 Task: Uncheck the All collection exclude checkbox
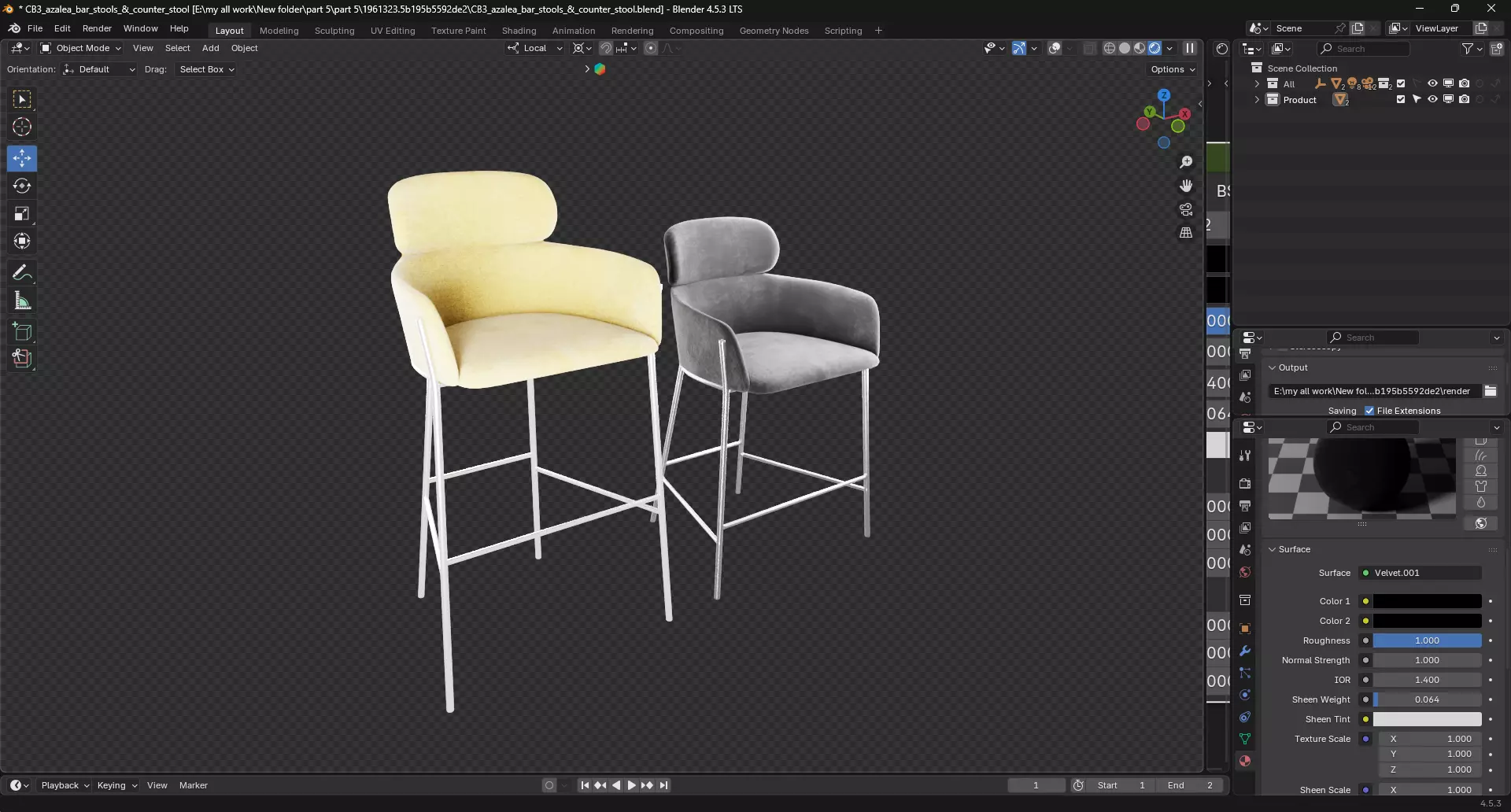(x=1401, y=83)
